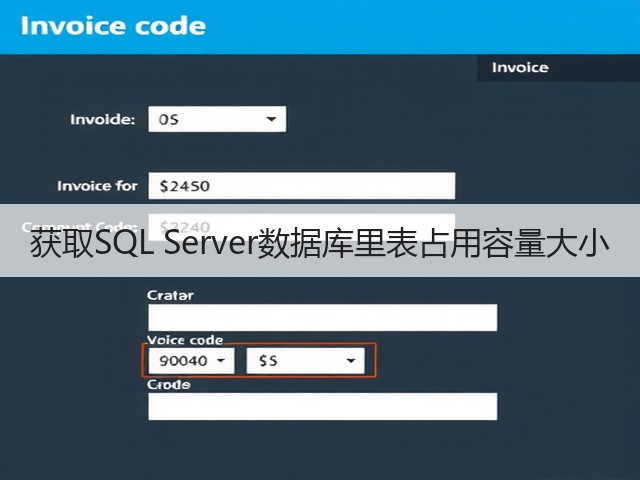Click the blue header bar
The image size is (640, 480).
320,27
